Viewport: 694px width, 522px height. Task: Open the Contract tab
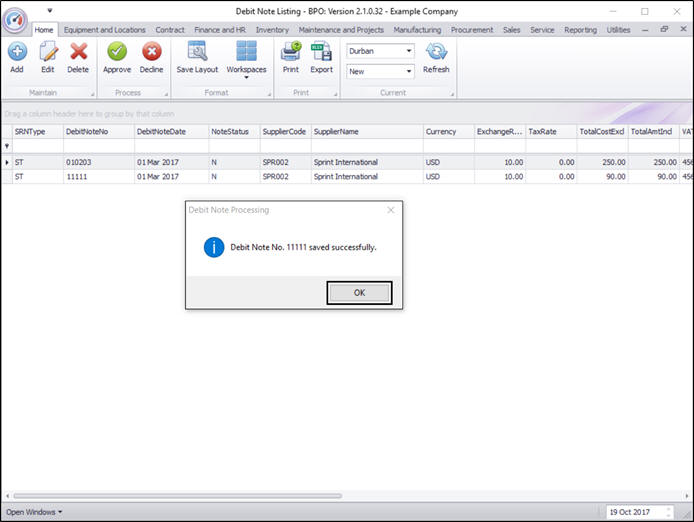click(x=170, y=30)
